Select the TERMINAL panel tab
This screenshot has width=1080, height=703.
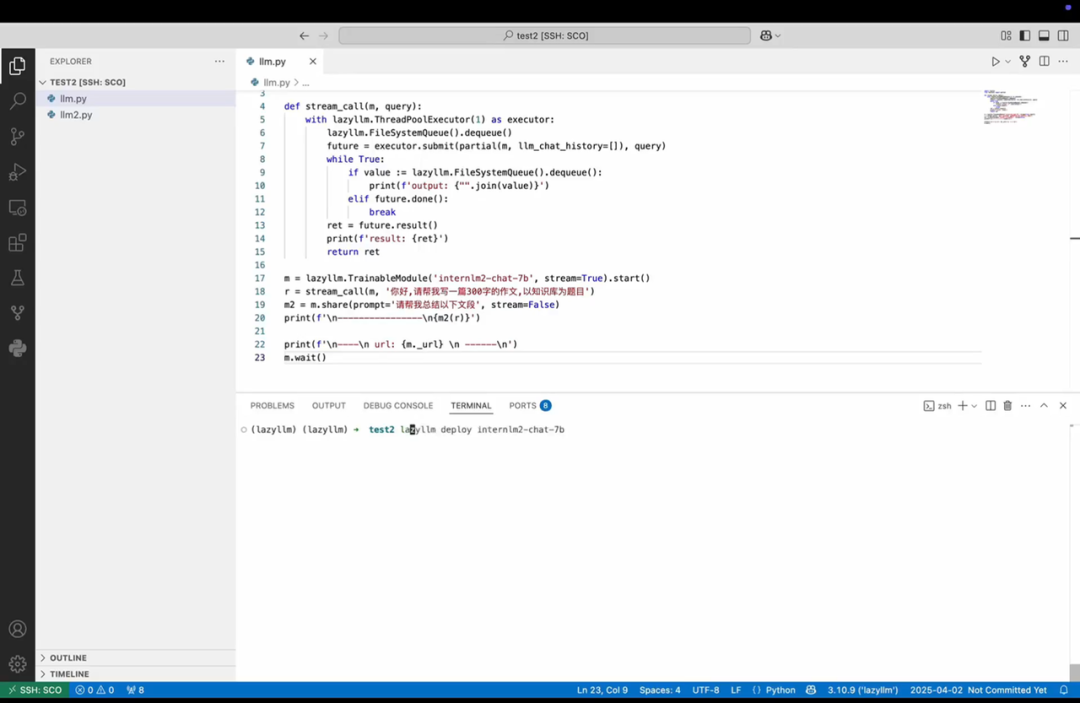471,406
